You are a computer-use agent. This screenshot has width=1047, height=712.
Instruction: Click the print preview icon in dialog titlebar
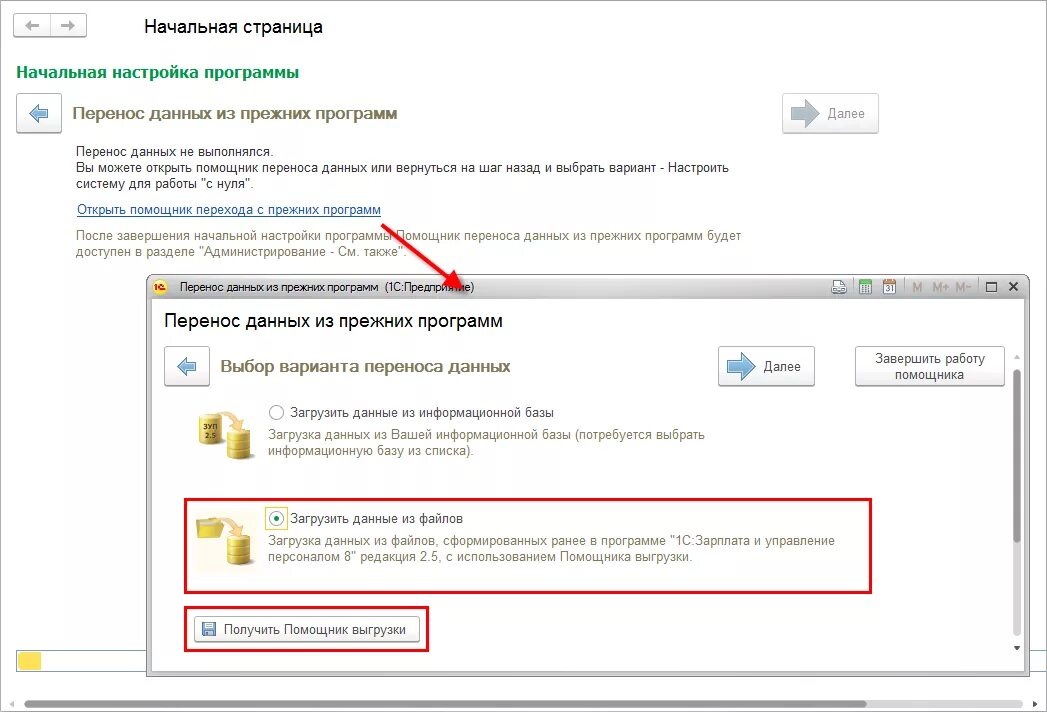coord(839,287)
